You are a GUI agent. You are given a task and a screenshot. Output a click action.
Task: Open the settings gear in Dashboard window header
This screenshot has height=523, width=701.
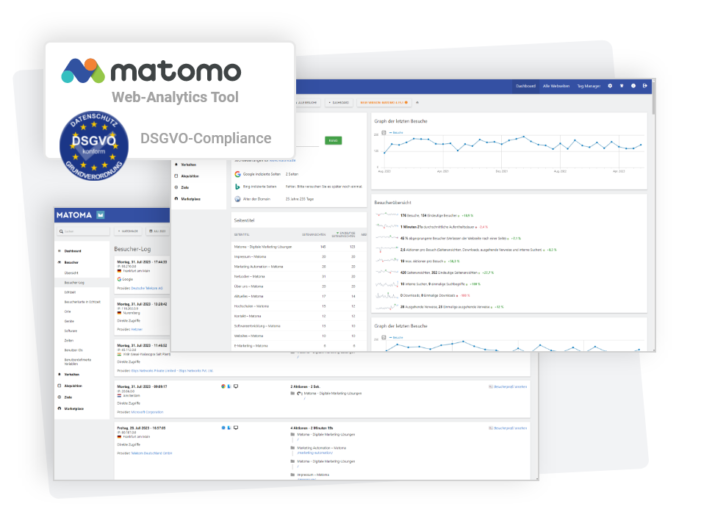tap(610, 86)
